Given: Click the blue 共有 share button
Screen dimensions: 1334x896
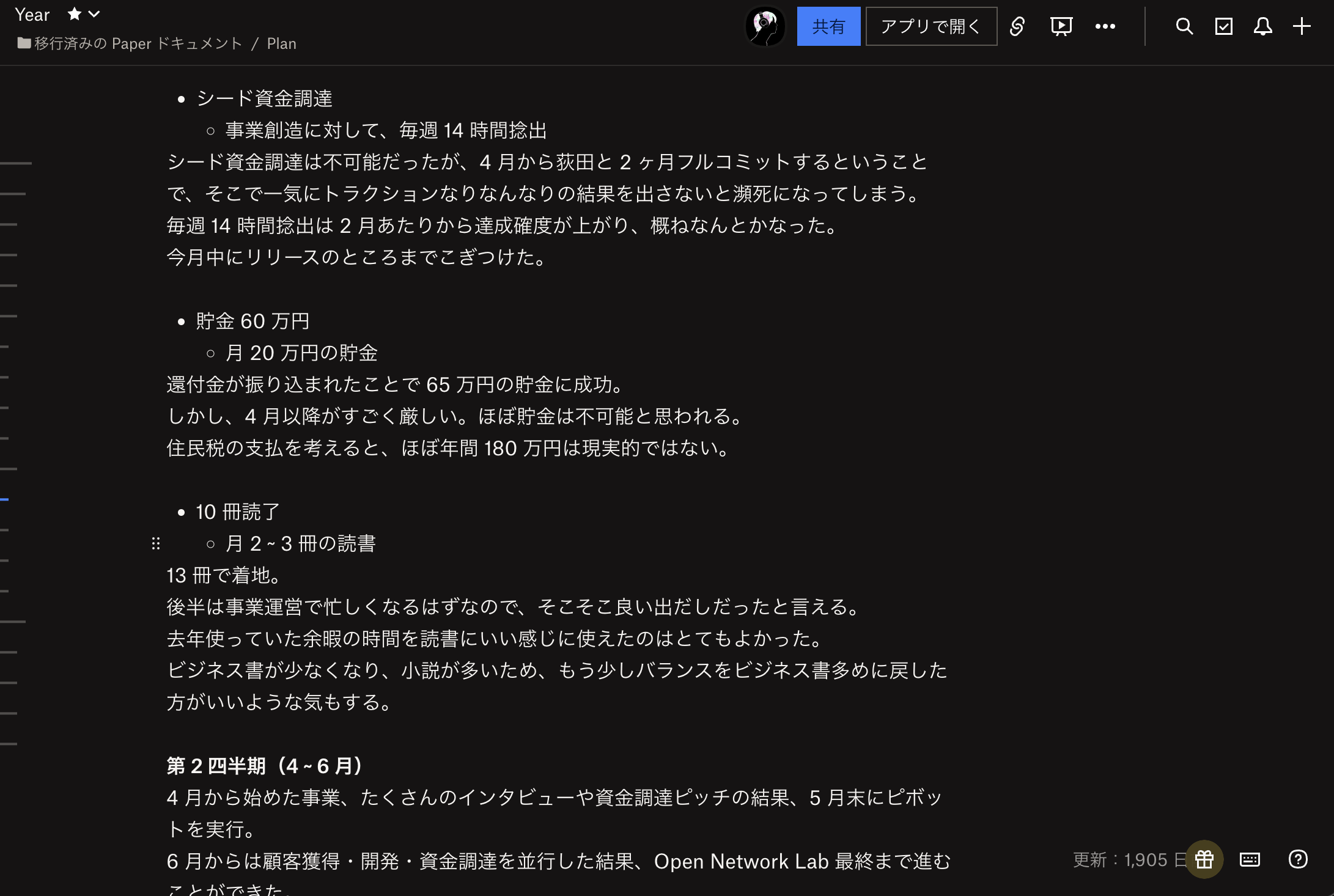Looking at the screenshot, I should click(x=828, y=26).
